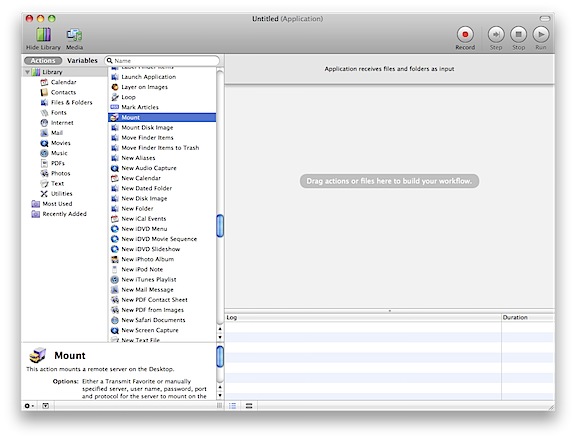Screen dimensions: 576x440
Task: Select the Loop action
Action: 162,97
